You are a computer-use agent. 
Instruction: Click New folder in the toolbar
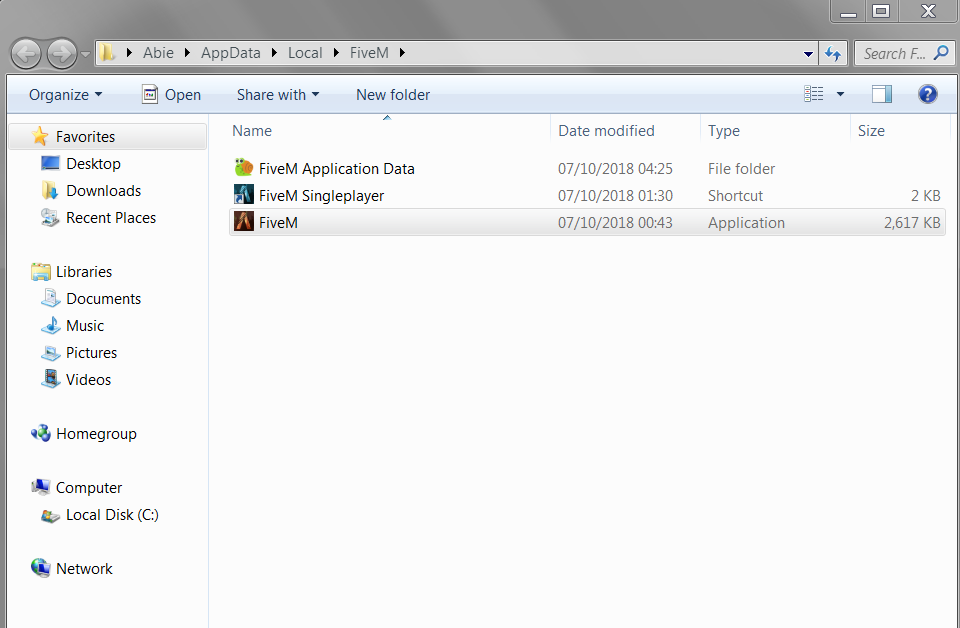click(x=393, y=95)
